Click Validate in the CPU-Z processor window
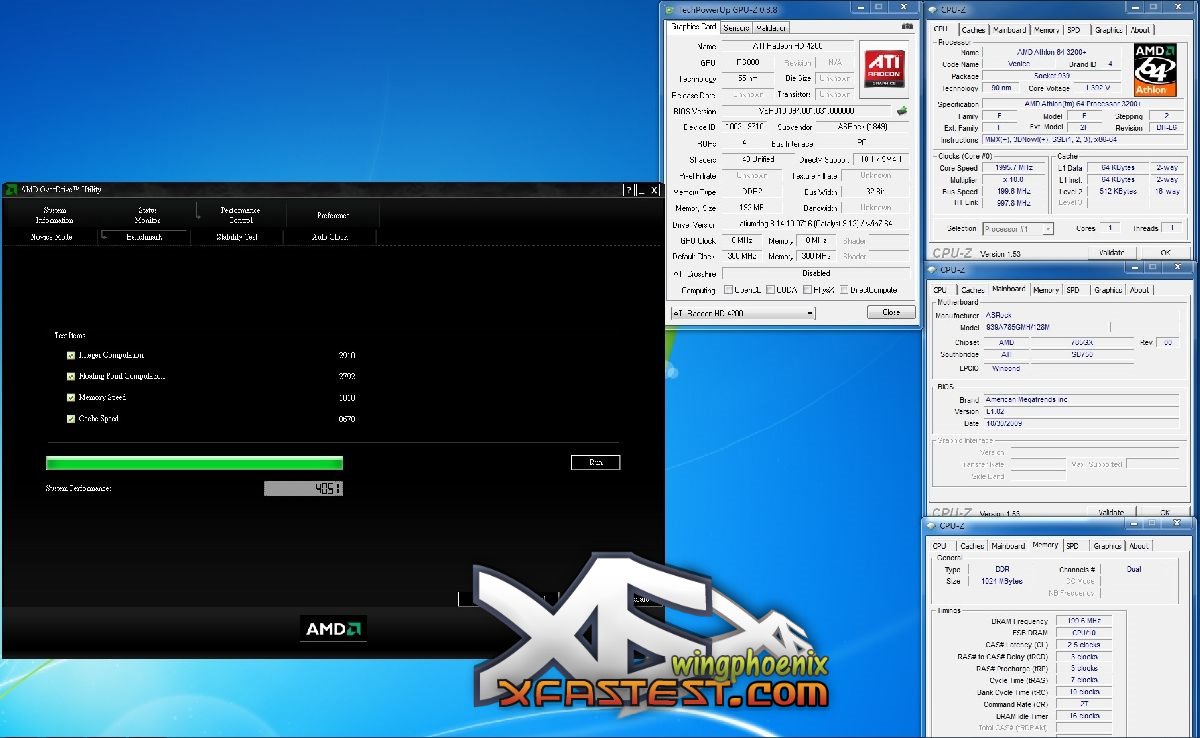 pyautogui.click(x=1112, y=253)
